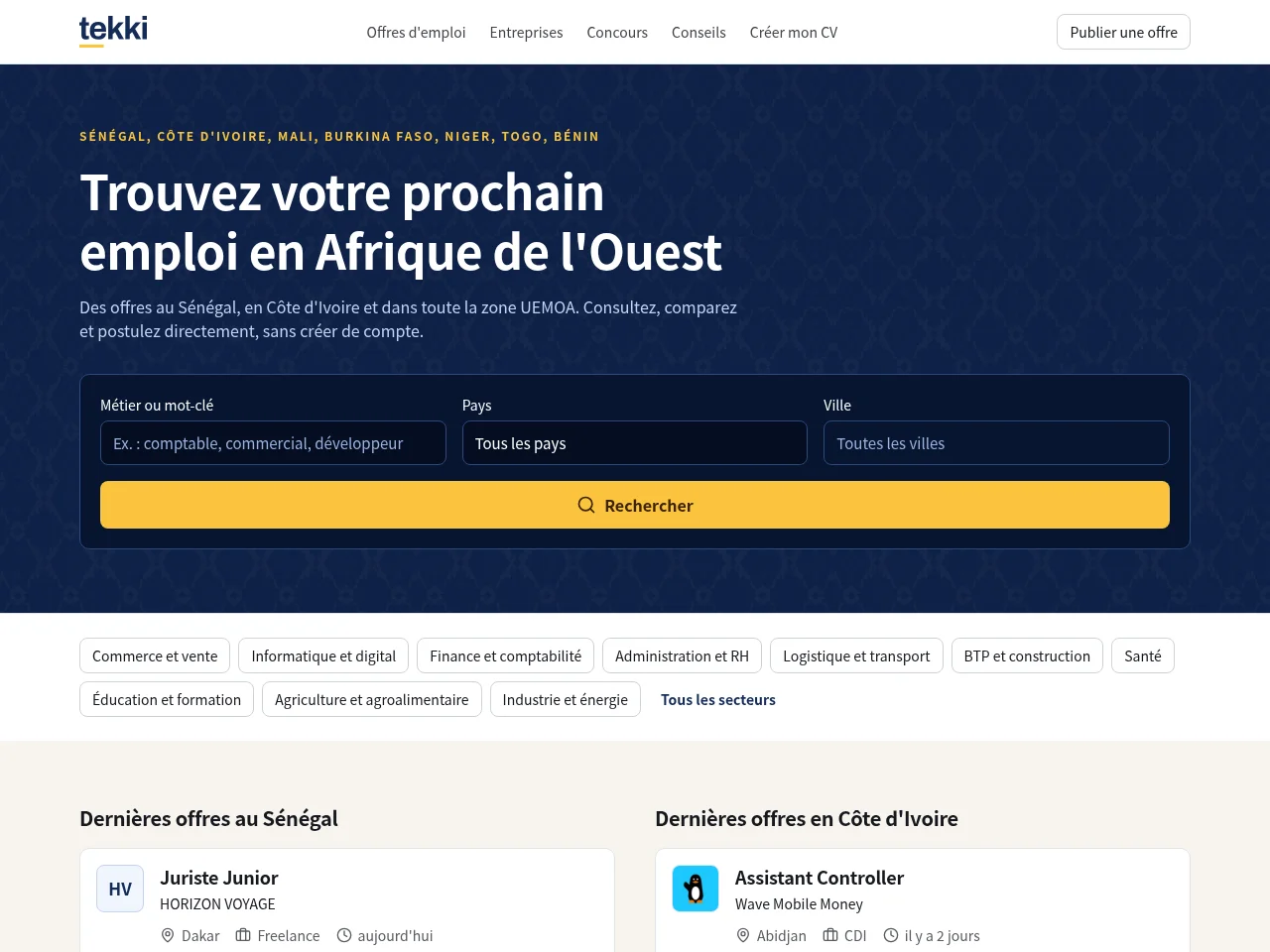1270x952 pixels.
Task: Open the Ville field Toutes les villes
Action: point(996,443)
